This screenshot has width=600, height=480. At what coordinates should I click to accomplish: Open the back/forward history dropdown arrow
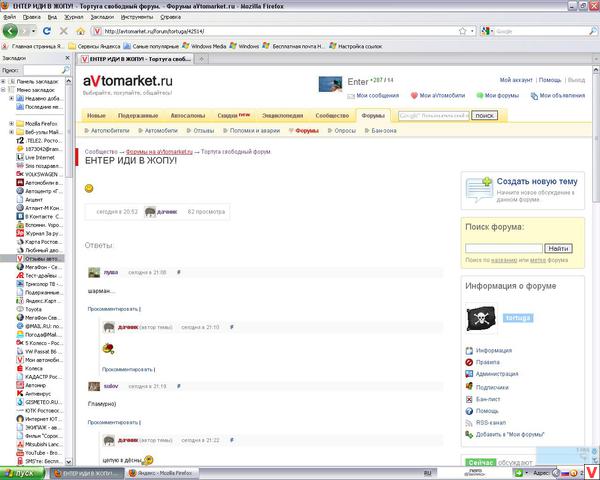click(34, 31)
